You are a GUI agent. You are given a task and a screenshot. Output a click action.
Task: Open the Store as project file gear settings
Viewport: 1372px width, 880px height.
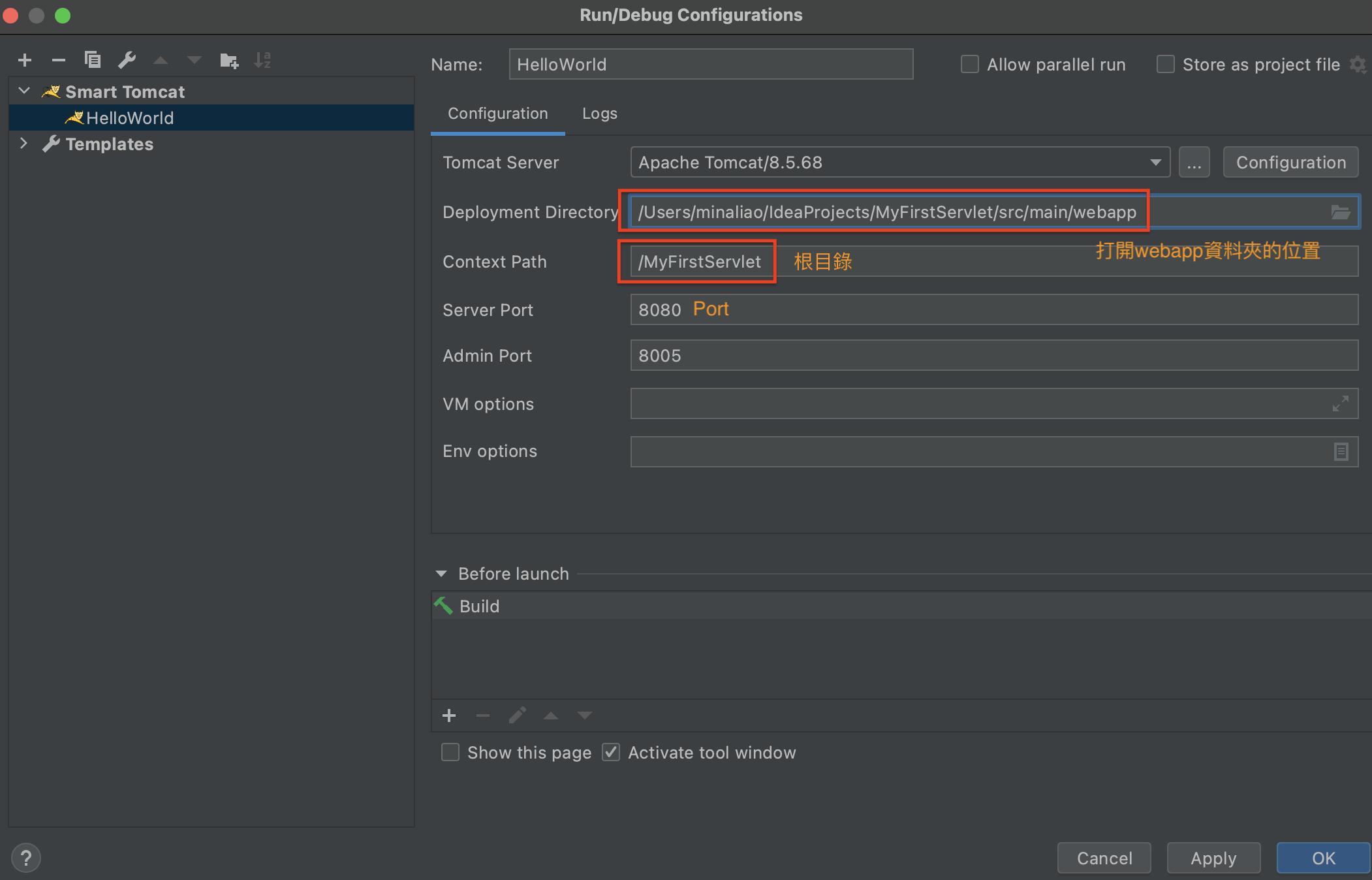1358,65
